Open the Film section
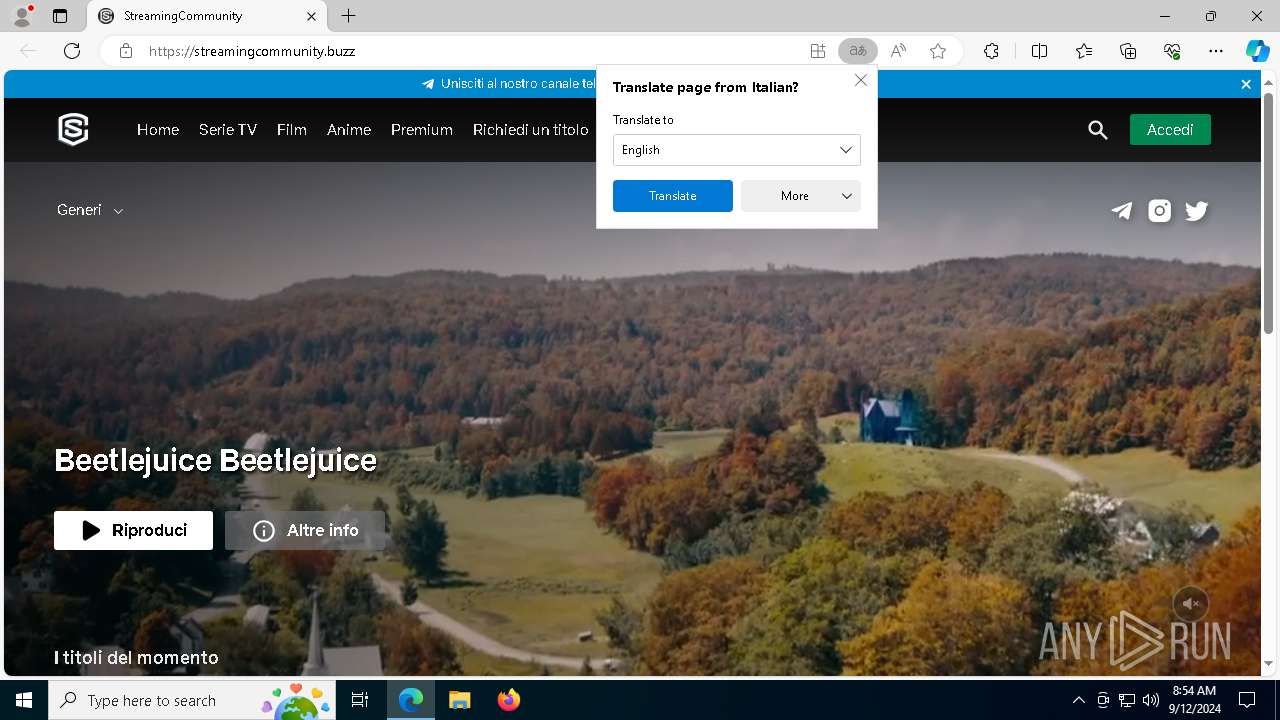Image resolution: width=1280 pixels, height=720 pixels. [x=292, y=130]
